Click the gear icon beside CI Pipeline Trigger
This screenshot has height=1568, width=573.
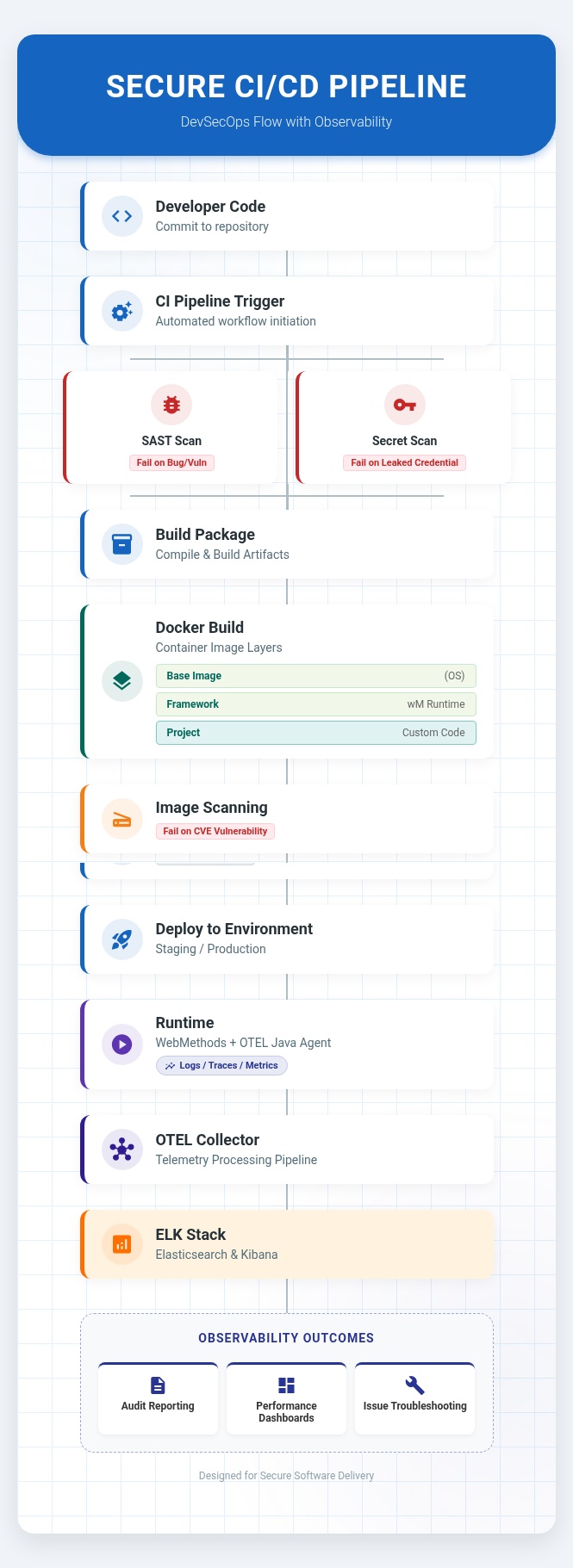(122, 311)
